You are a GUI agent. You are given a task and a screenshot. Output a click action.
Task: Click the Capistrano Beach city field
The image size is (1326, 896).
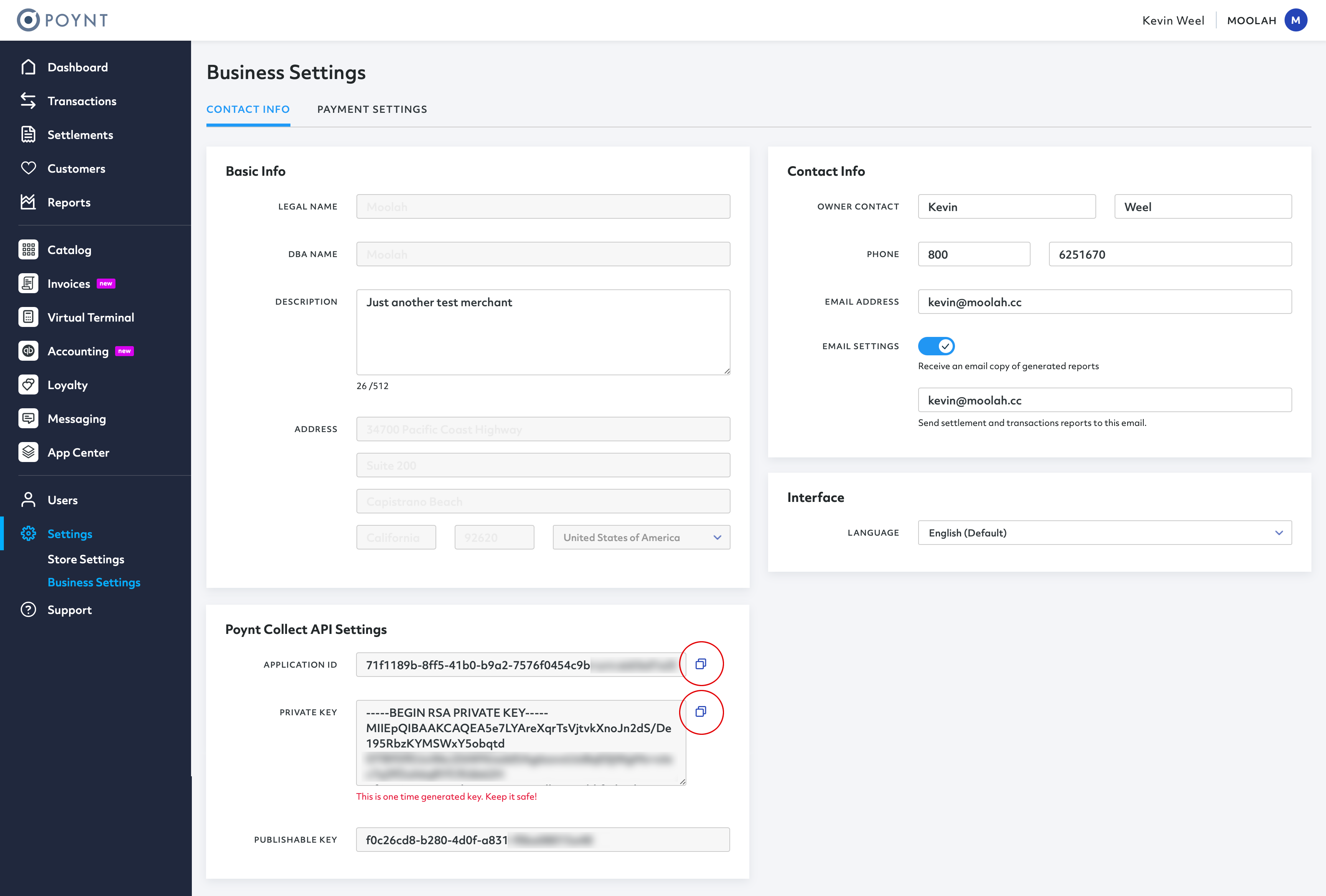543,501
